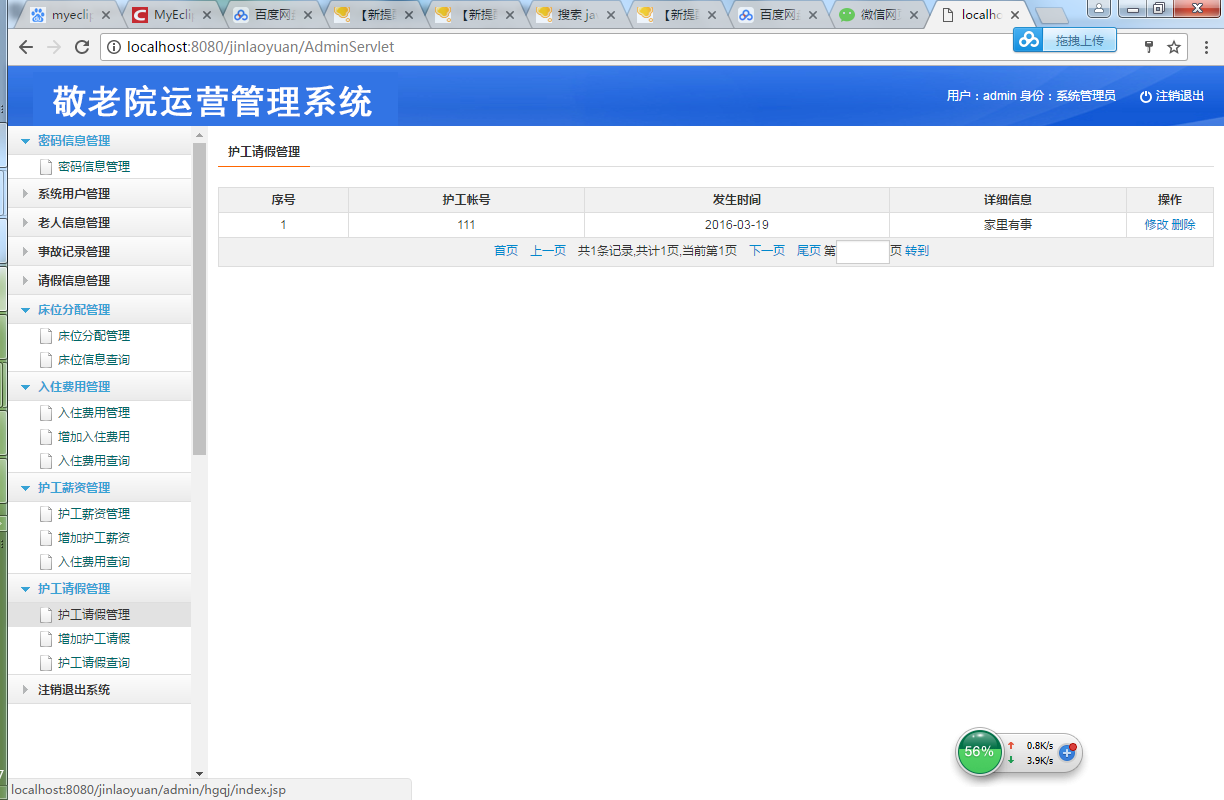Open the new tab button
Screen dimensions: 1224x800
pos(1051,15)
